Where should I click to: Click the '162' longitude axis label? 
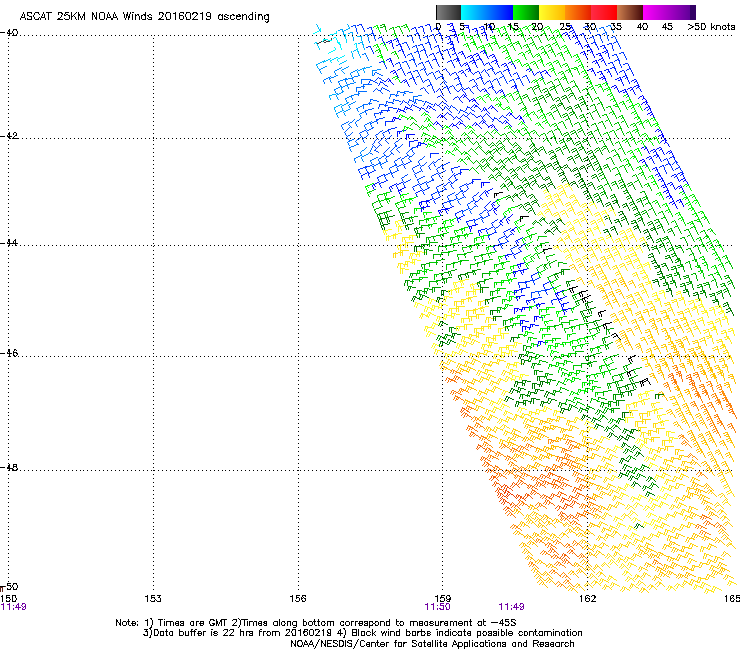tap(588, 599)
